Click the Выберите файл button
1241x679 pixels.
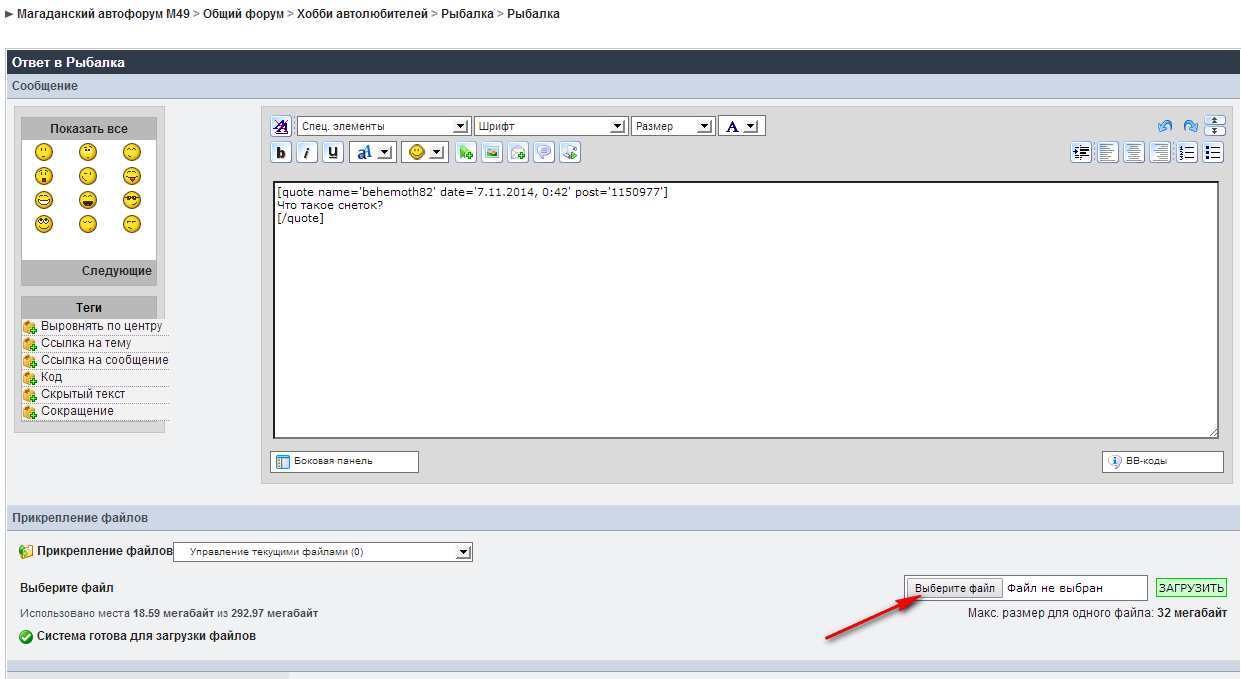coord(955,588)
